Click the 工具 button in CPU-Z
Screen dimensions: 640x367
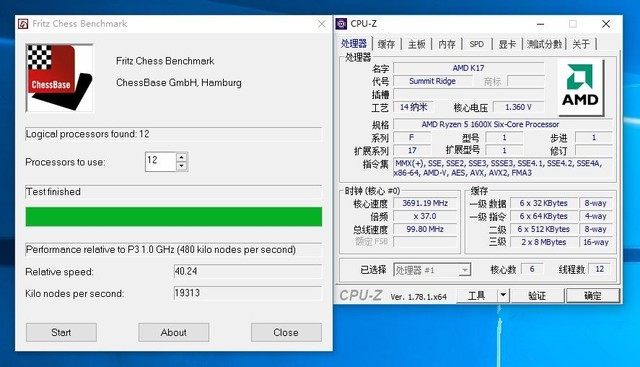476,296
